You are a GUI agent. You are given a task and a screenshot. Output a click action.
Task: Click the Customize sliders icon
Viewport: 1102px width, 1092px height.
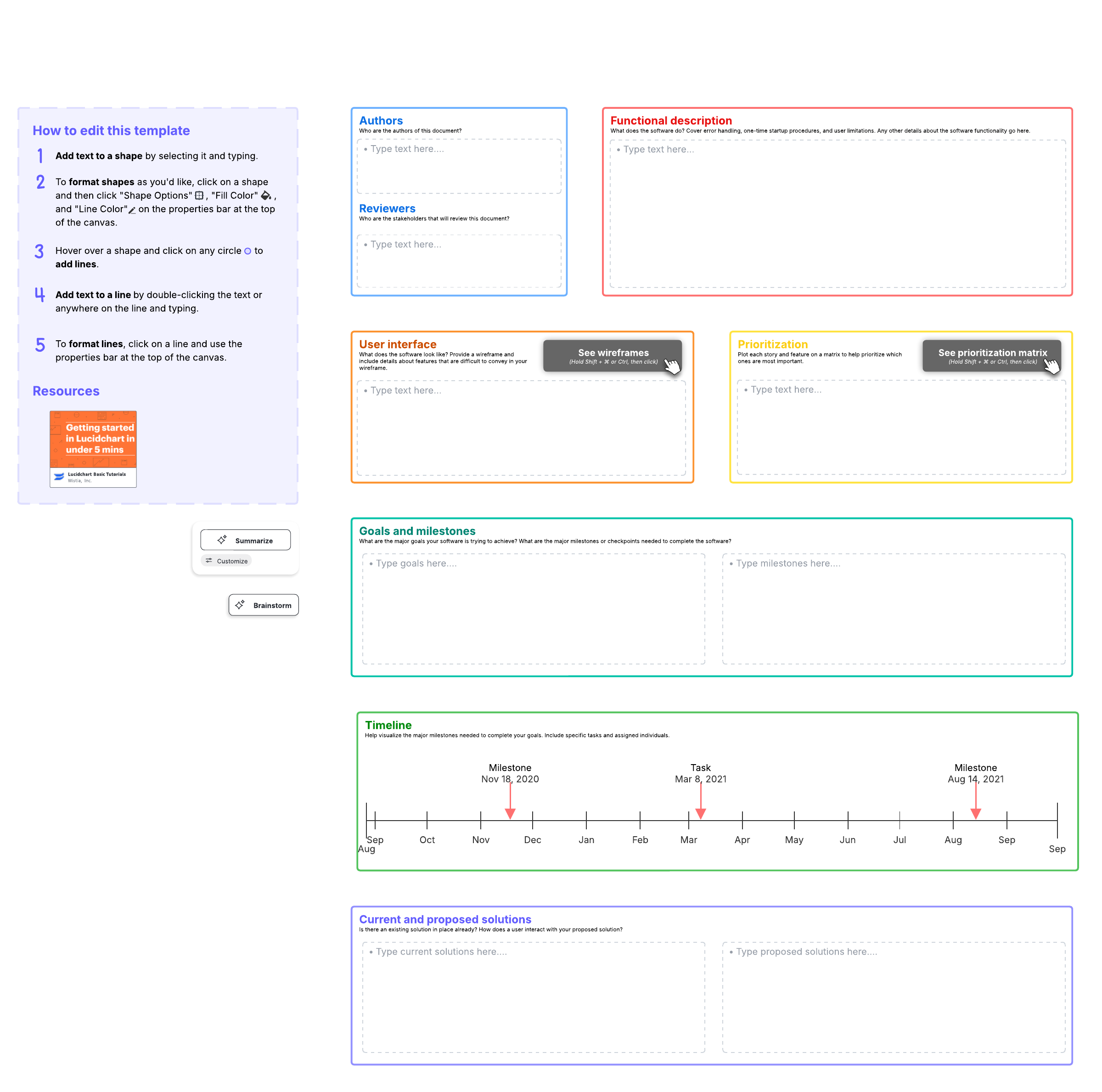[x=209, y=561]
